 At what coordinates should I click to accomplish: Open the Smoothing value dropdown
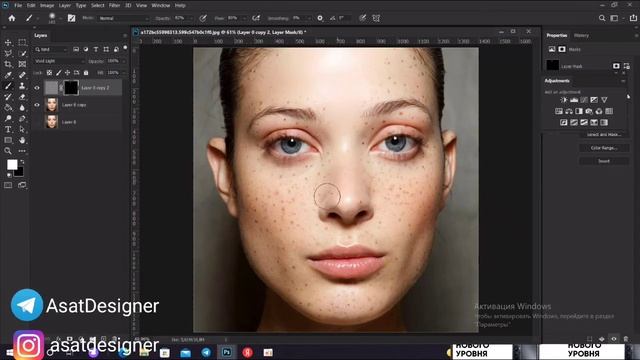[x=309, y=18]
